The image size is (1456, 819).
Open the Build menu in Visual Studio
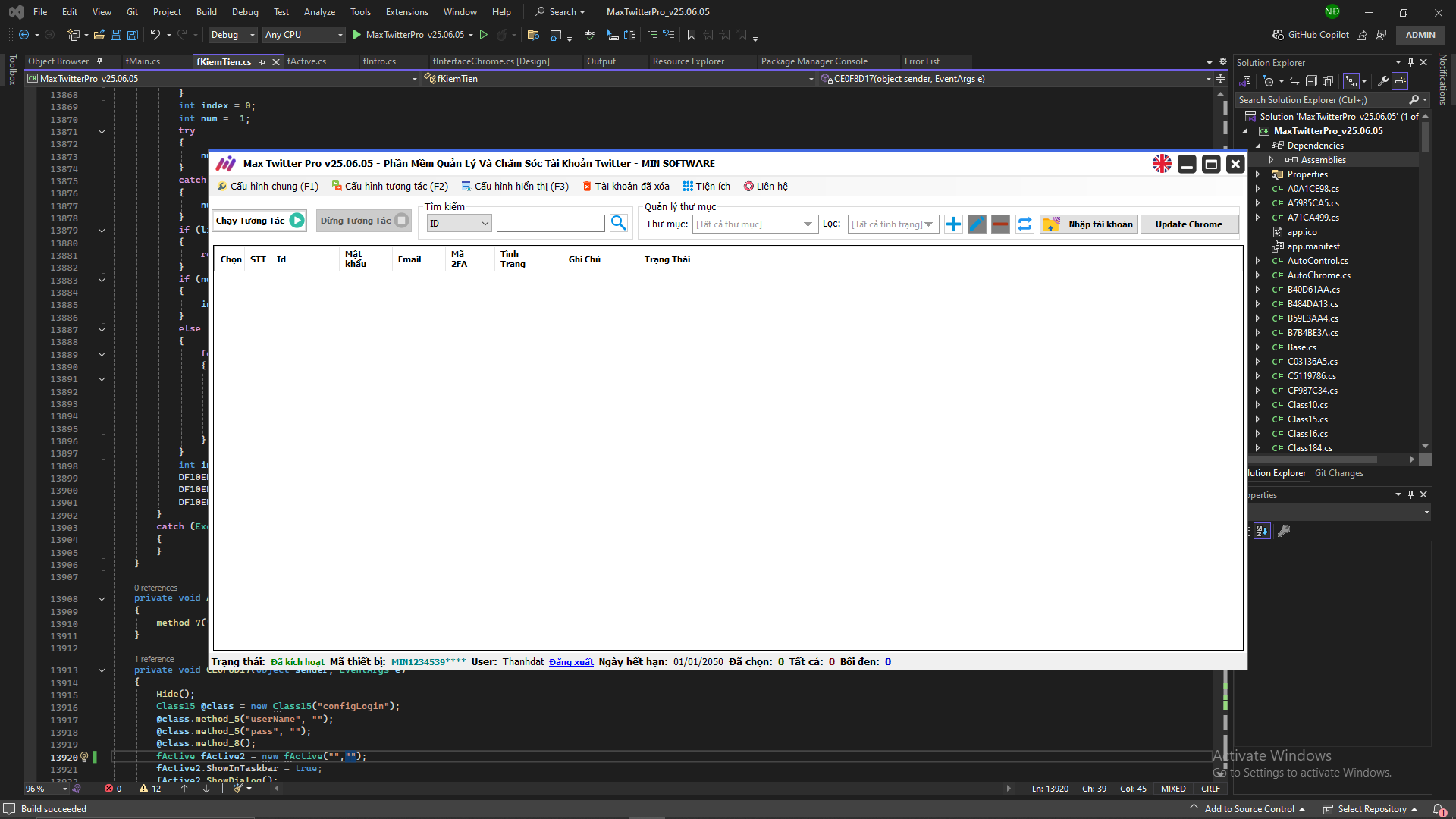pos(206,12)
